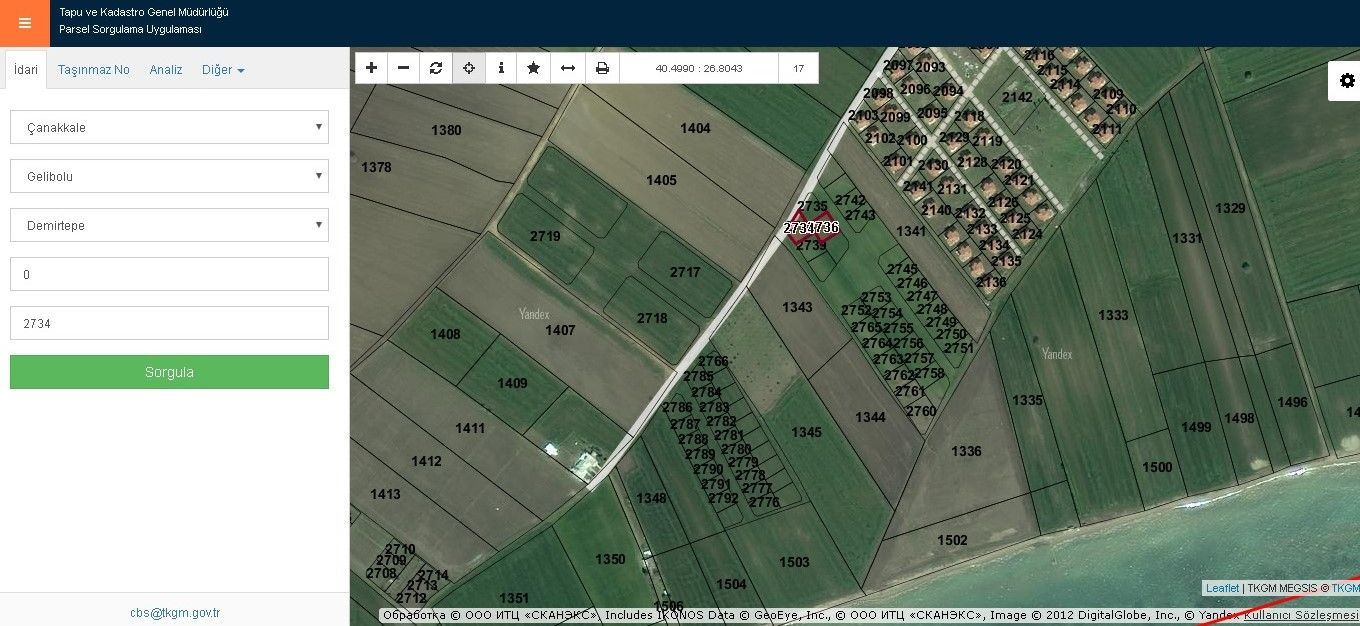Click the parcel number field containing 2734

point(169,323)
